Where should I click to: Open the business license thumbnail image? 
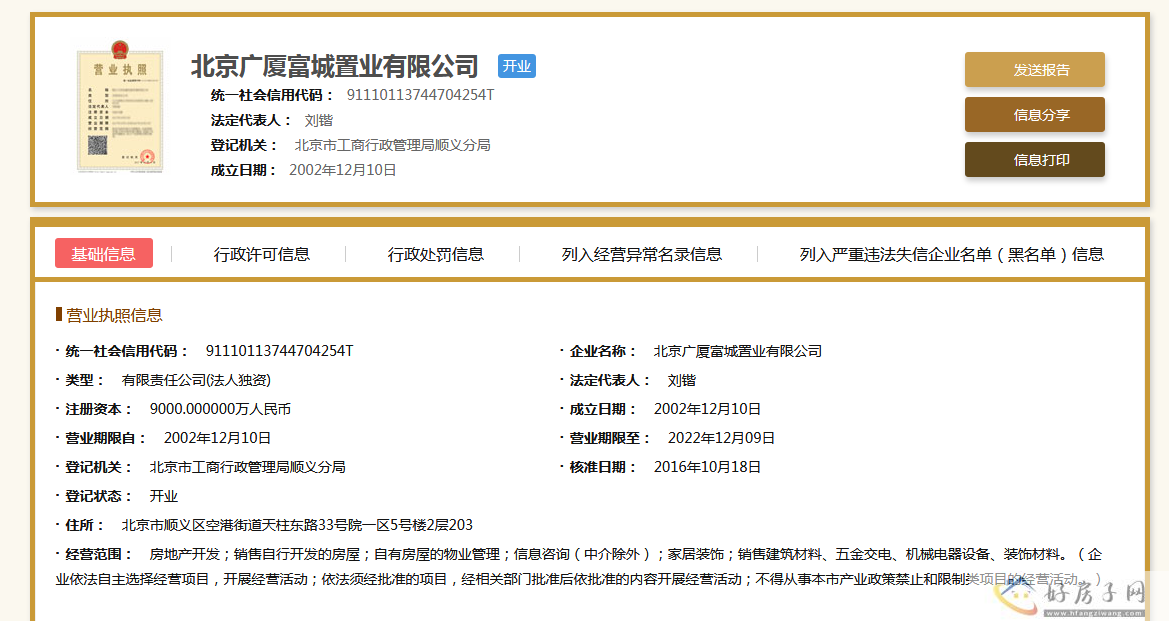tap(120, 107)
